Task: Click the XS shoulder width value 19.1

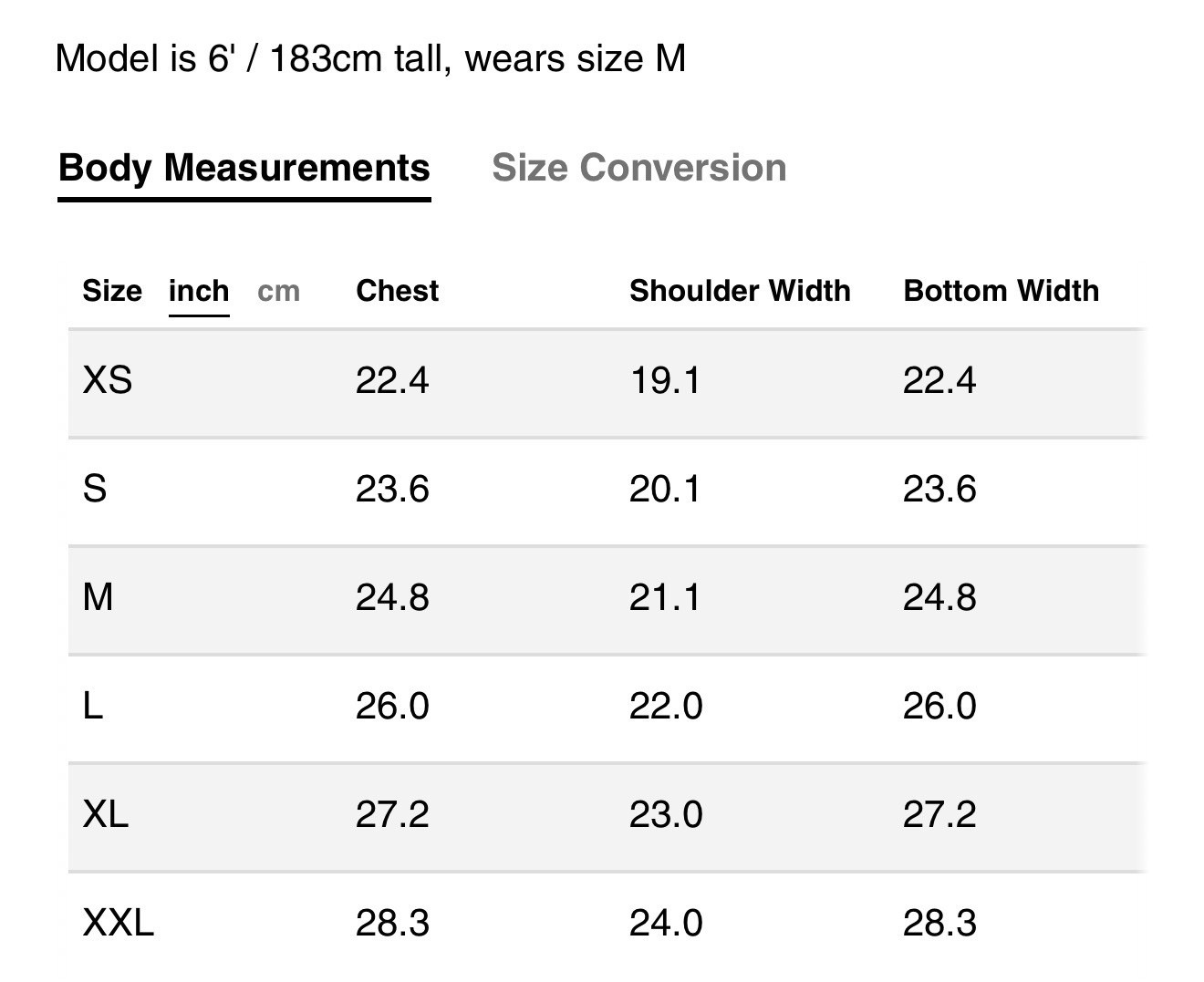Action: click(x=665, y=380)
